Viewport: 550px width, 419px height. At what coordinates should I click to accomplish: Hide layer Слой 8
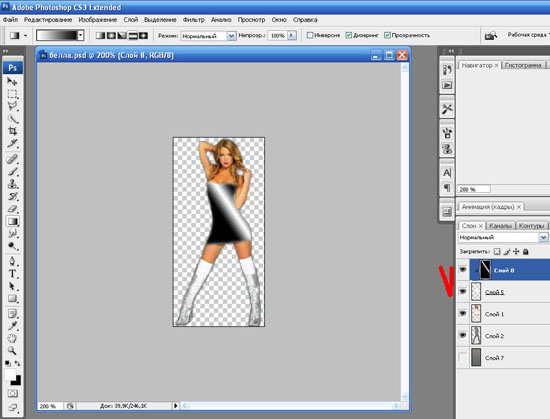463,270
